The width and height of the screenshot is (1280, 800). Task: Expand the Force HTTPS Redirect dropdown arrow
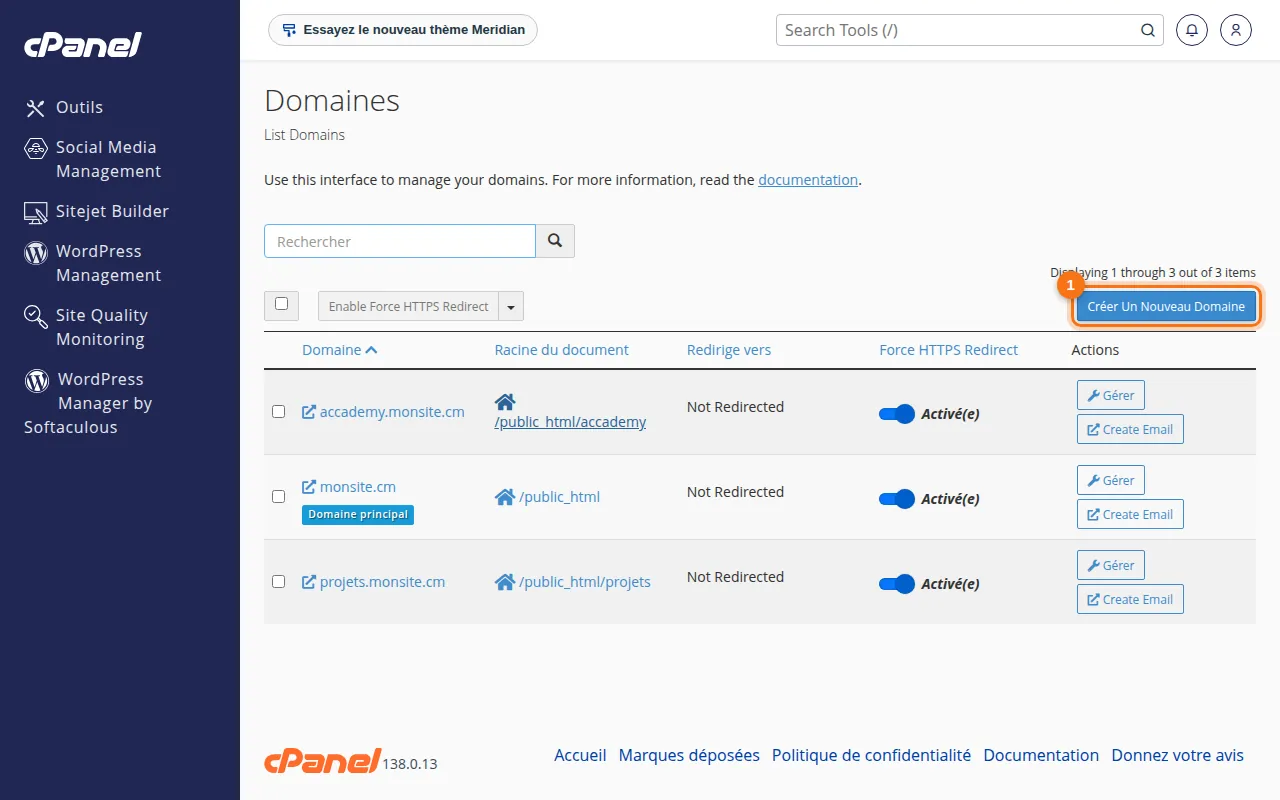click(x=511, y=306)
